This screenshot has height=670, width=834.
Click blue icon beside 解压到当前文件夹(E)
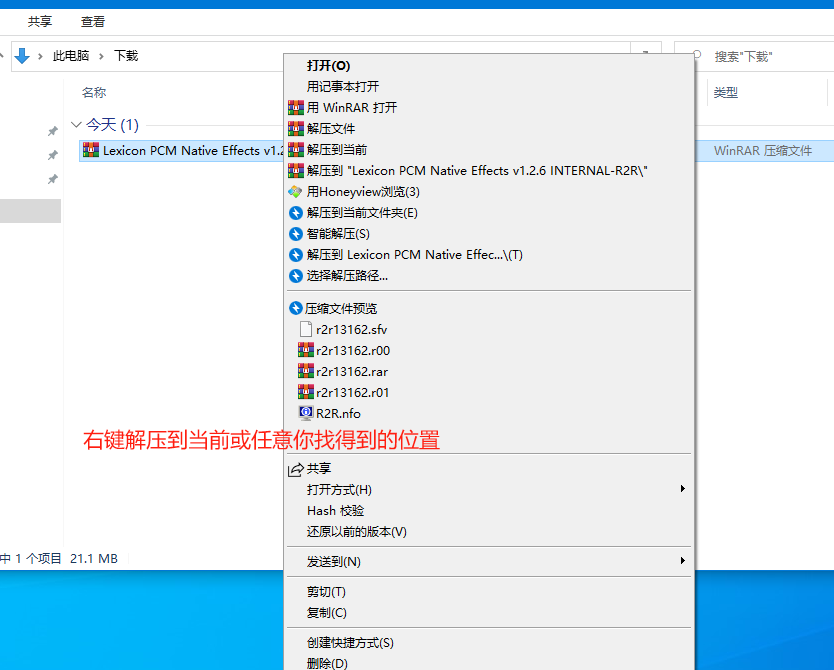pyautogui.click(x=296, y=213)
